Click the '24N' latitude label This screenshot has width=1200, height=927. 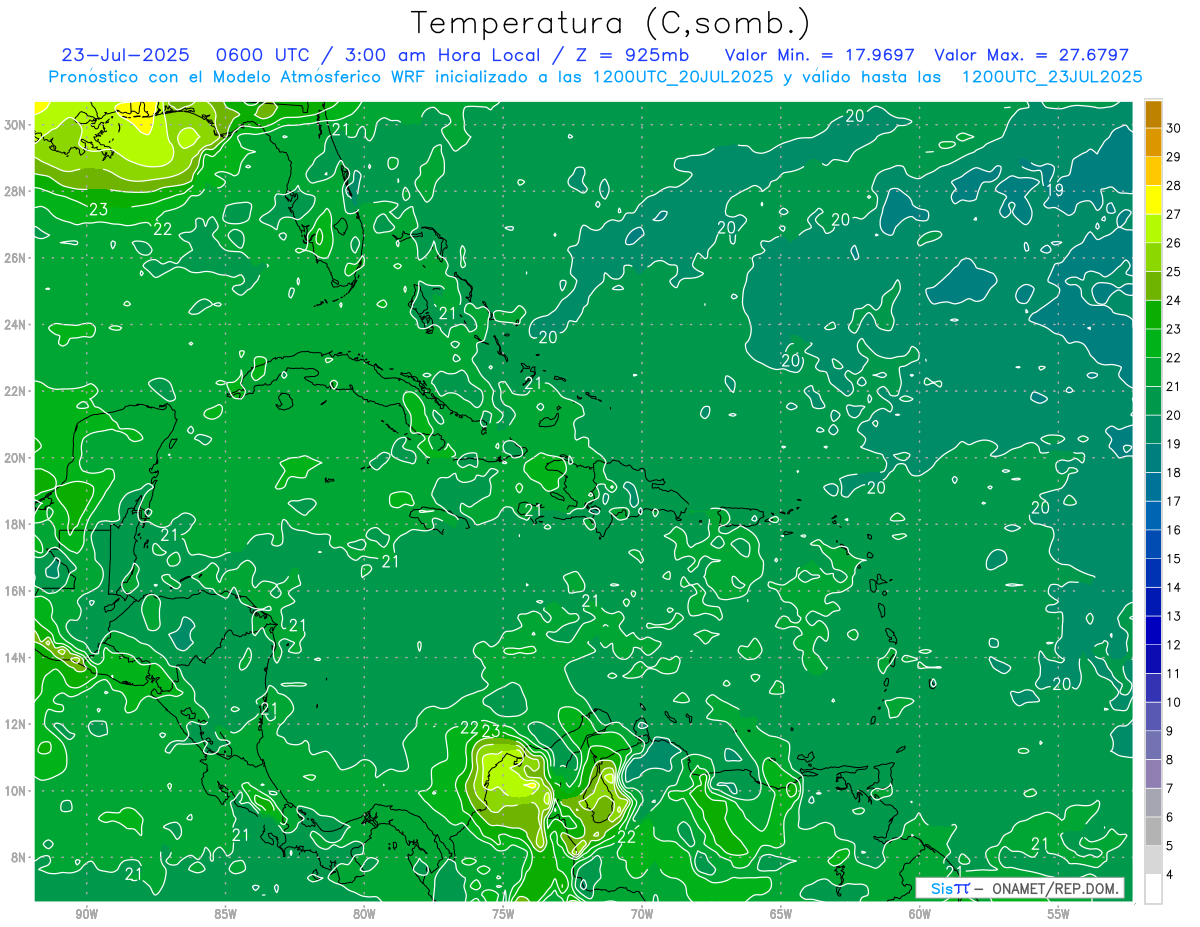point(16,325)
